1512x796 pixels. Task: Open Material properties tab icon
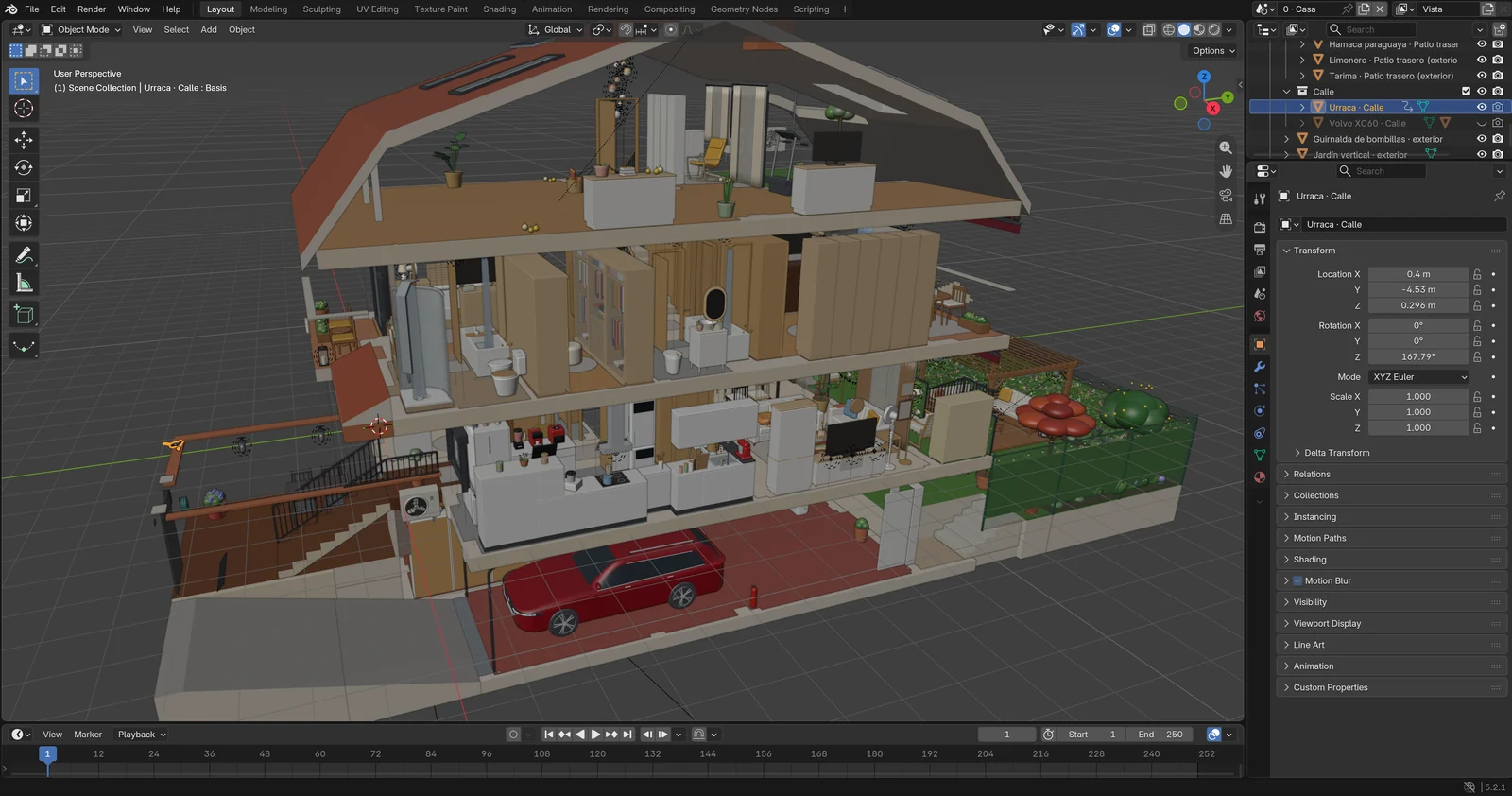[1260, 477]
